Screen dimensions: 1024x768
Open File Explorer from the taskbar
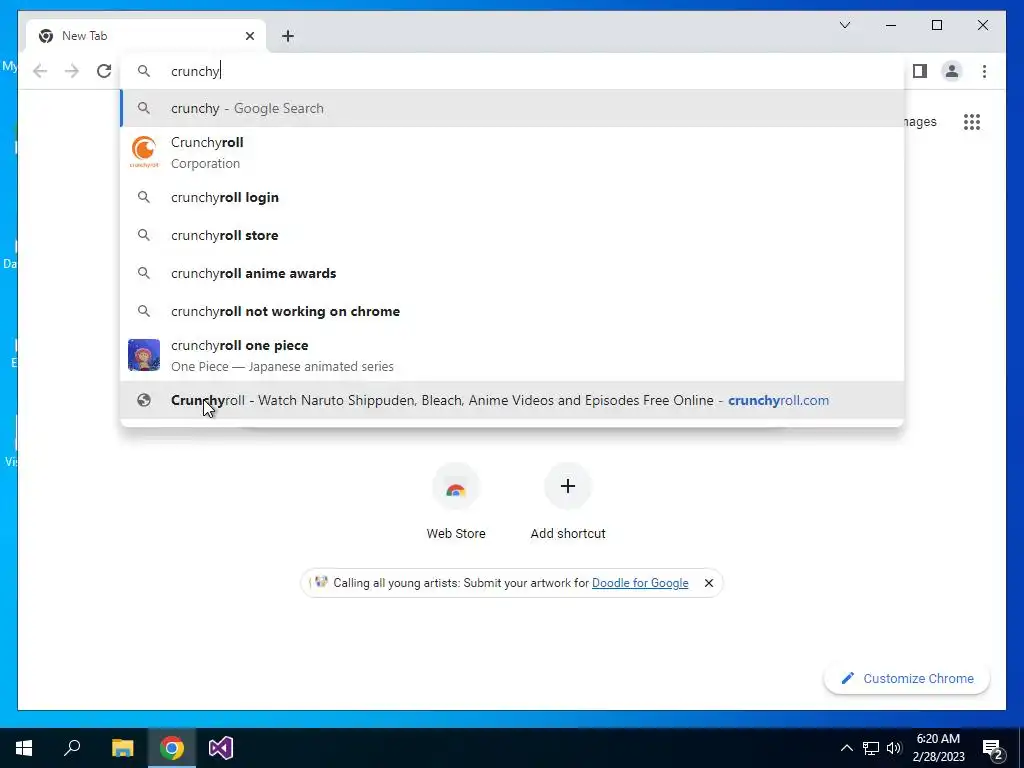tap(122, 748)
